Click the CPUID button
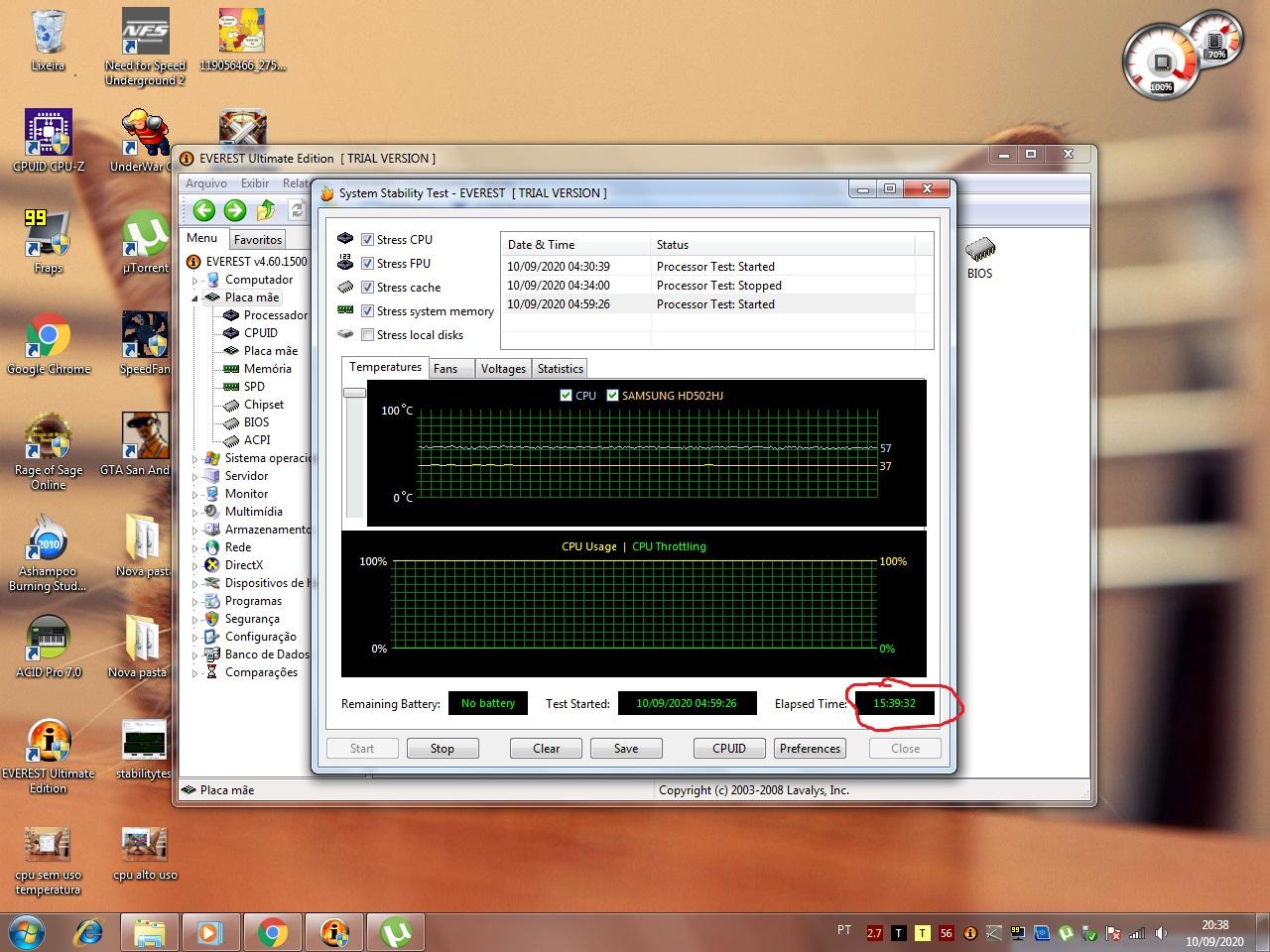The image size is (1270, 952). point(729,749)
